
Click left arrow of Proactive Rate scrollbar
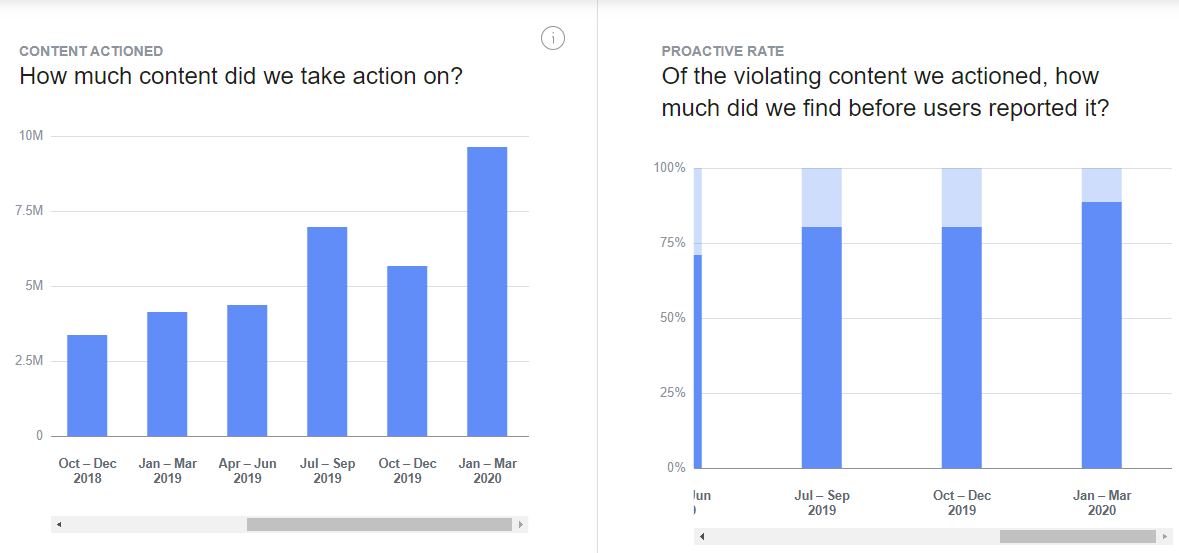[x=701, y=537]
